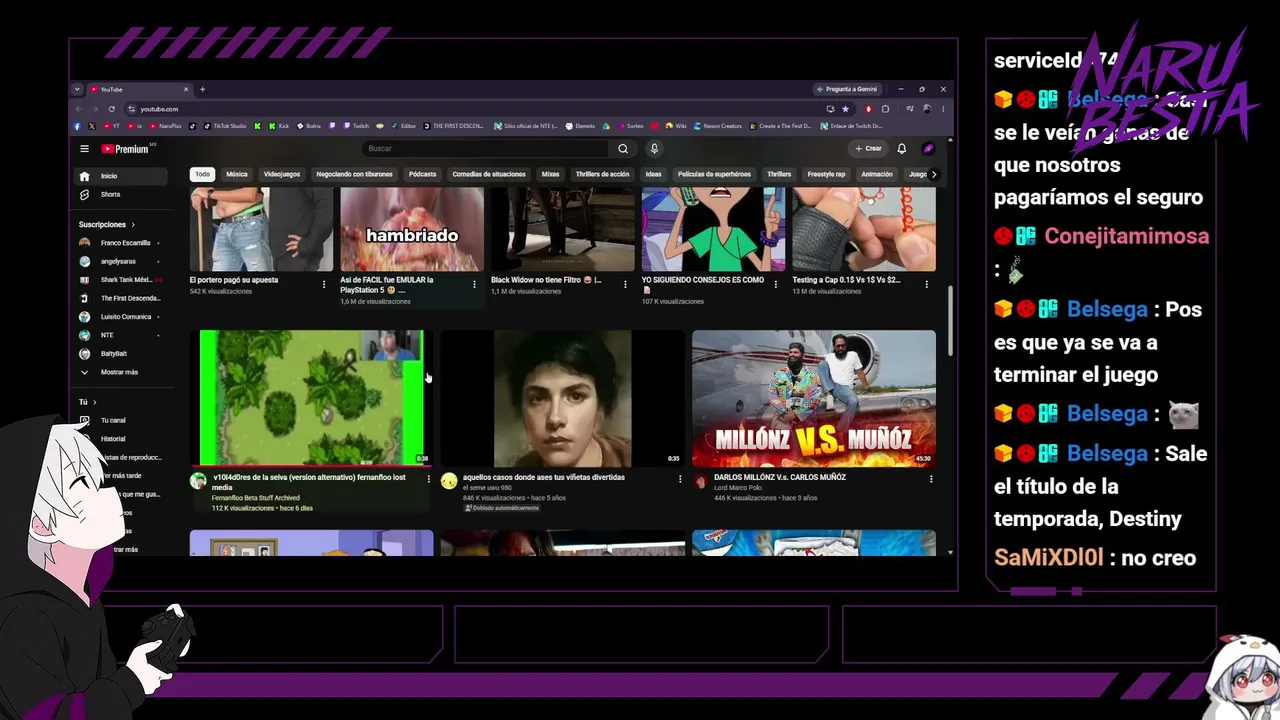
Task: Open the account avatar menu
Action: [x=928, y=149]
